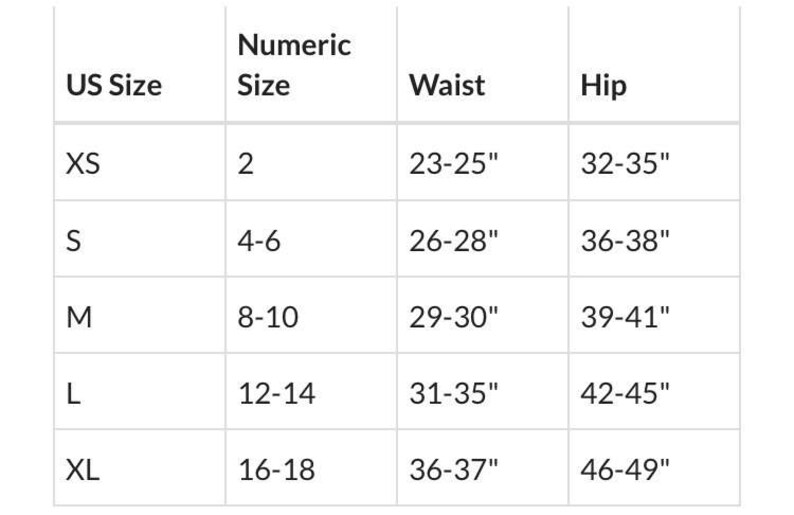Select the 4-6 numeric size cell
The width and height of the screenshot is (794, 515).
coord(259,241)
